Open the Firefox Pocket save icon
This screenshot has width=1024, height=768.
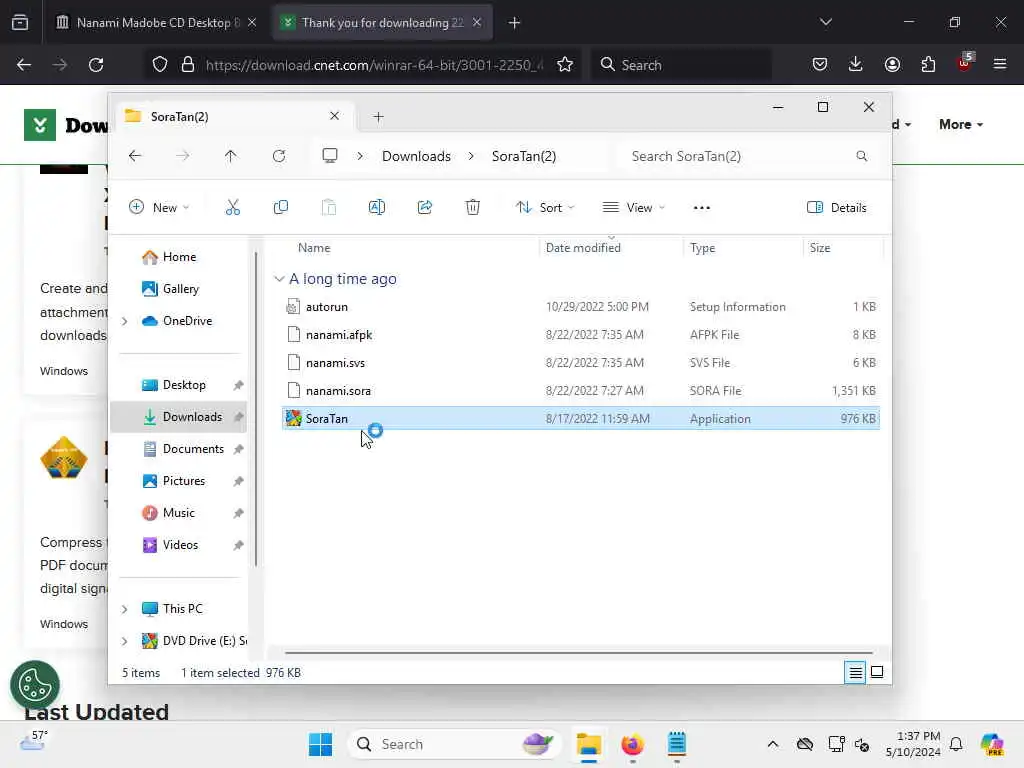[820, 64]
